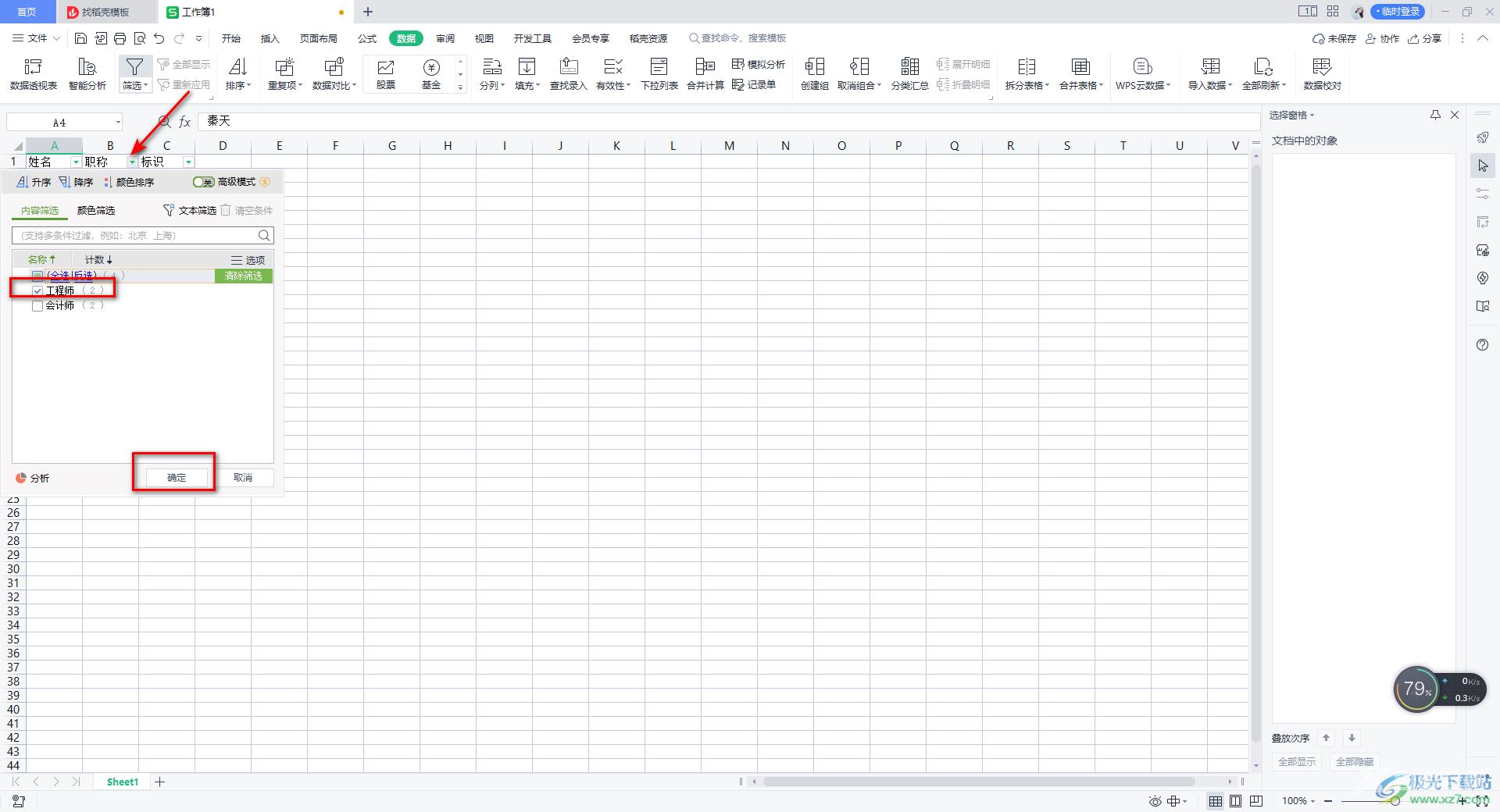Click 全部刷新 refresh all icon
The width and height of the screenshot is (1500, 812).
click(x=1263, y=67)
